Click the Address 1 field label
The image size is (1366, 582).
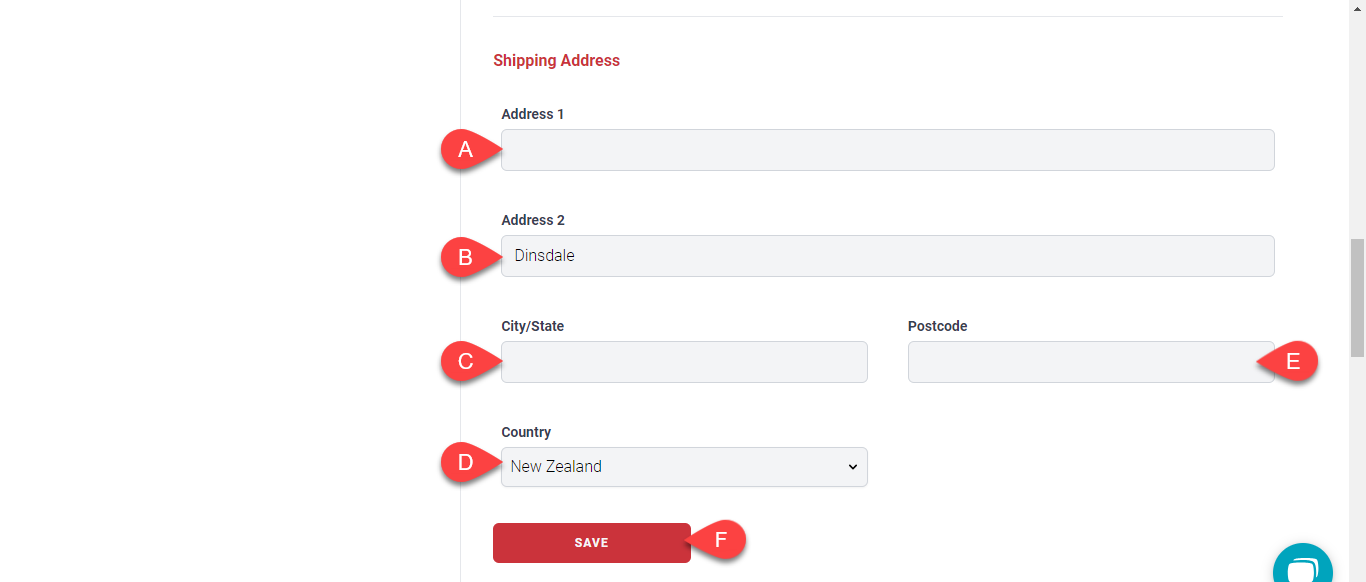click(x=532, y=114)
